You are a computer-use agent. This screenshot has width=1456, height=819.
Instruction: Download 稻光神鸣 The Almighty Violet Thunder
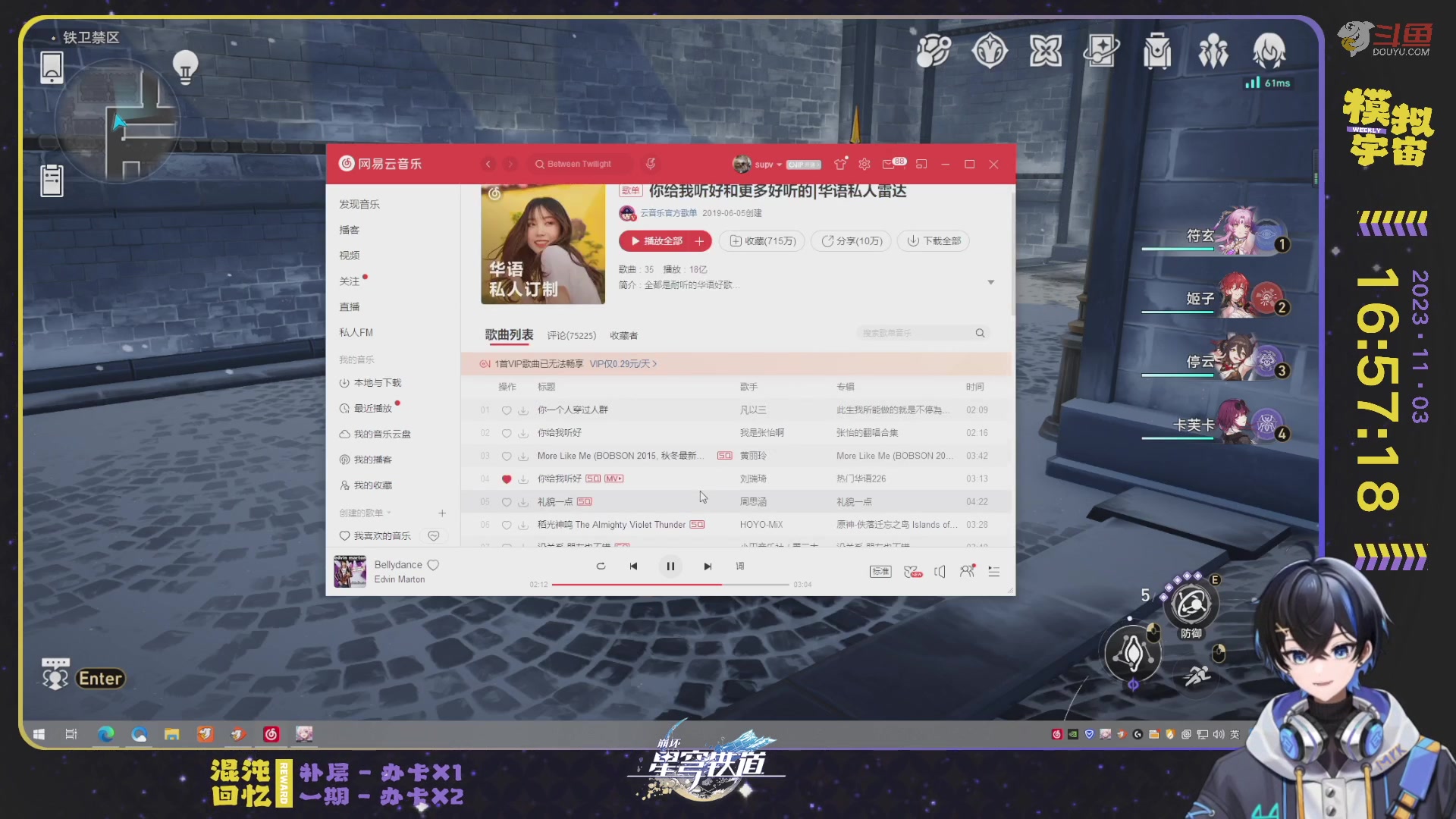pyautogui.click(x=523, y=525)
